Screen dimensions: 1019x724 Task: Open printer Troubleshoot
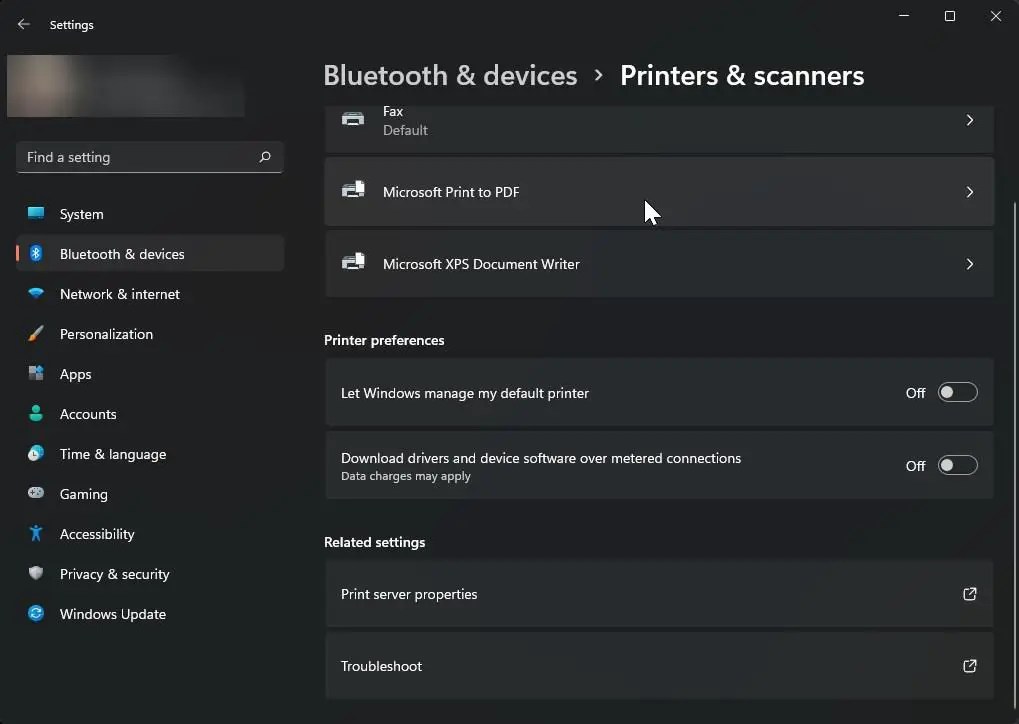coord(659,666)
